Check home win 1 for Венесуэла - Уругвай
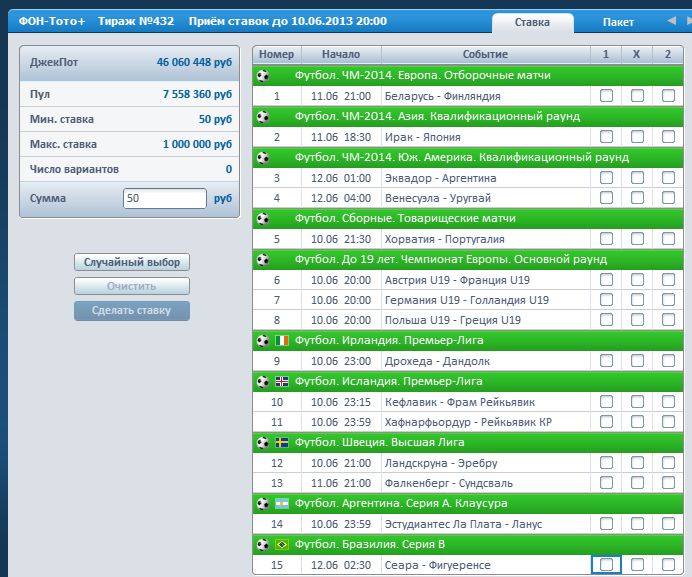The image size is (692, 577). 606,197
